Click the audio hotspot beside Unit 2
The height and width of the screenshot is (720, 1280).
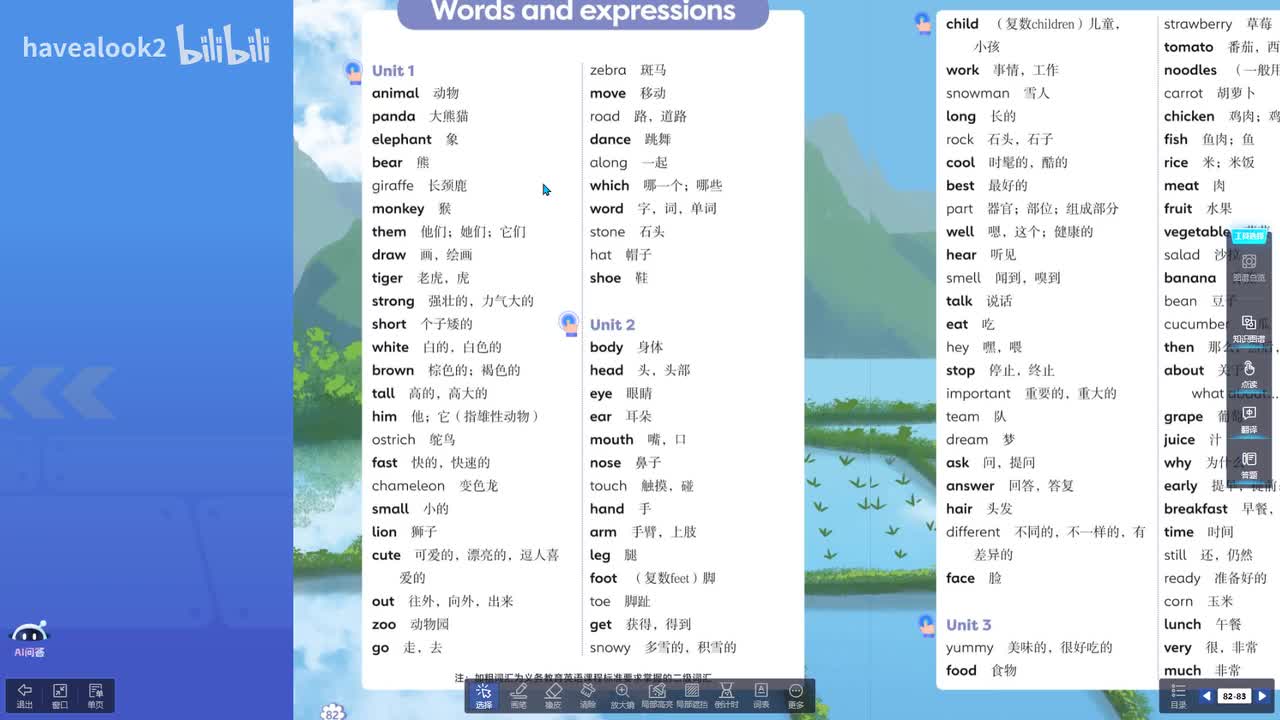click(x=569, y=323)
